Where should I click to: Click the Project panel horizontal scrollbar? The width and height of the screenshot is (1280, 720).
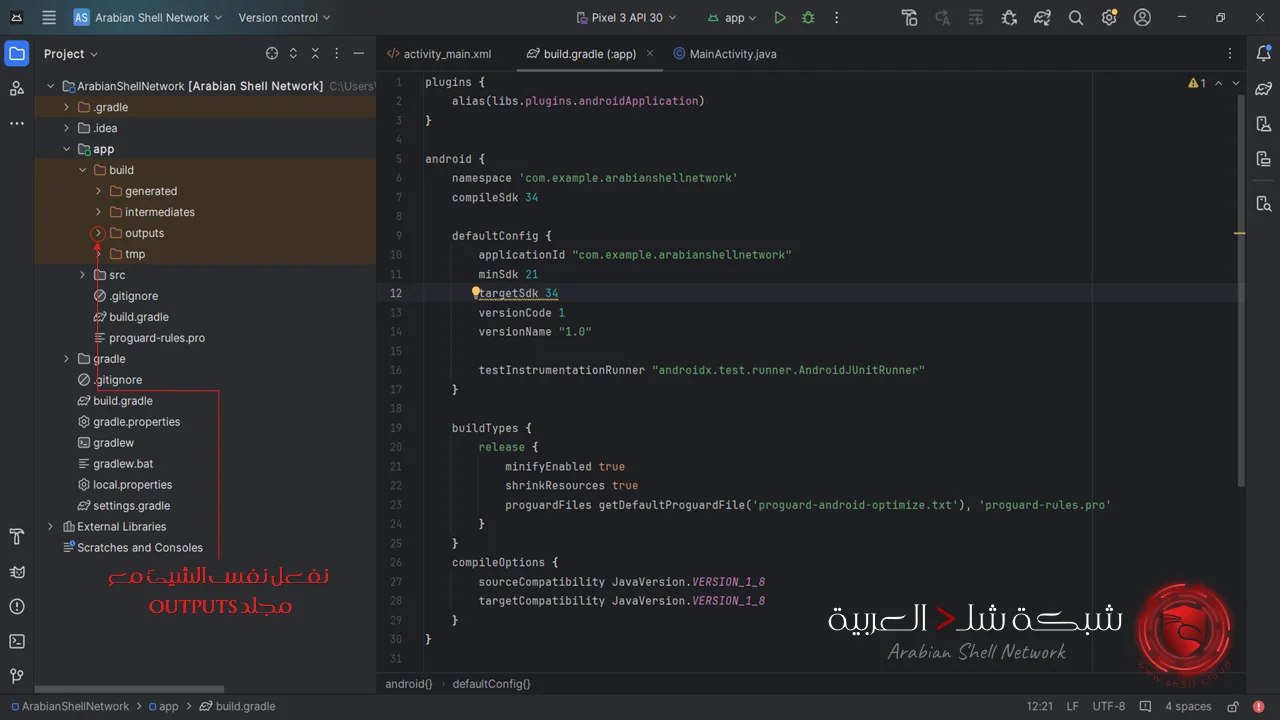click(129, 689)
